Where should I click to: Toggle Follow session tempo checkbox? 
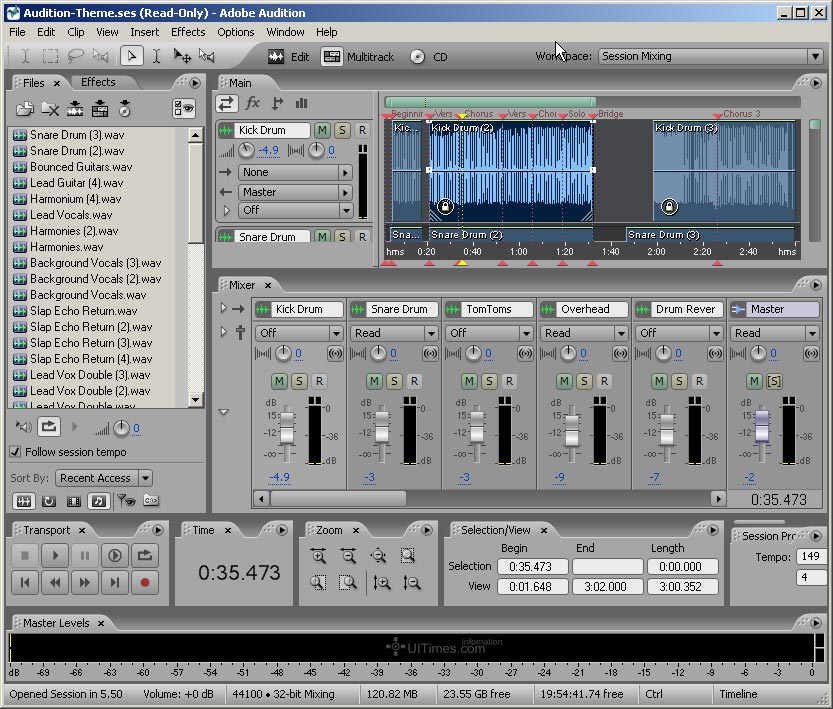tap(15, 452)
